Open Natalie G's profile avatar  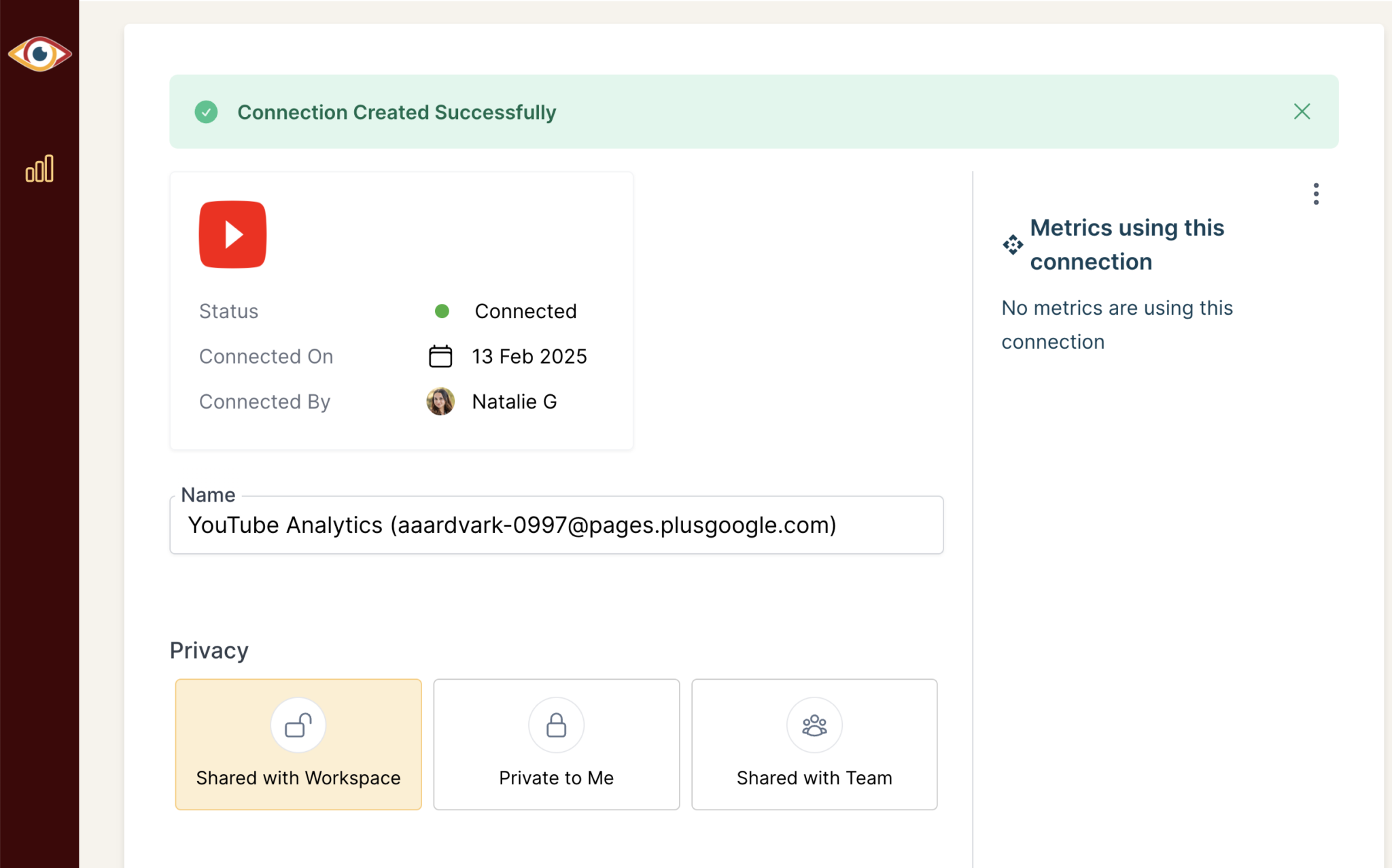pyautogui.click(x=440, y=401)
